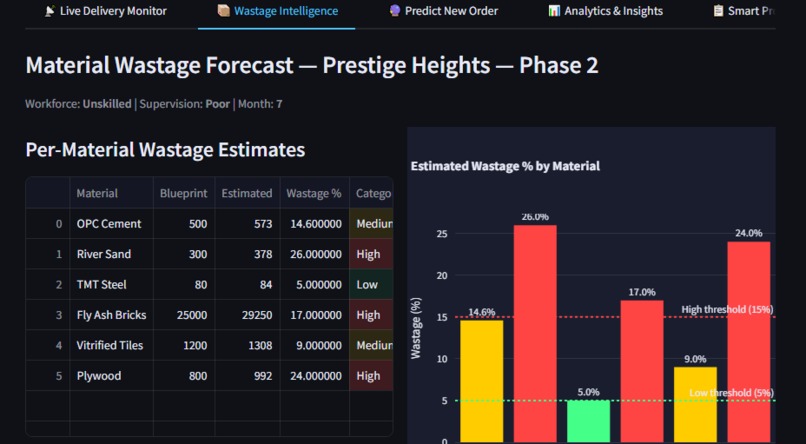Sort table by the Category column header

371,193
